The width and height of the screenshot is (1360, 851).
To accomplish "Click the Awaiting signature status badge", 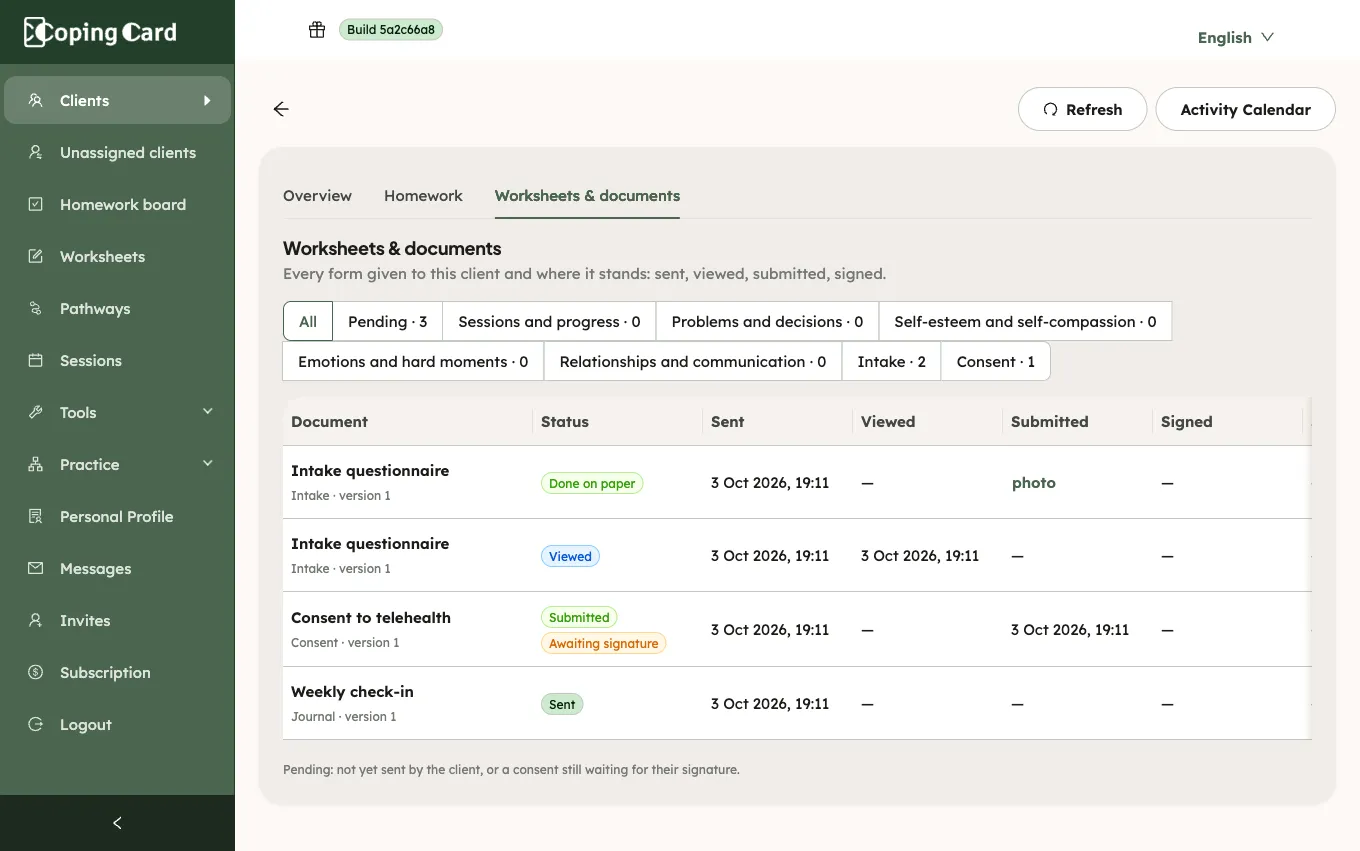I will (603, 643).
